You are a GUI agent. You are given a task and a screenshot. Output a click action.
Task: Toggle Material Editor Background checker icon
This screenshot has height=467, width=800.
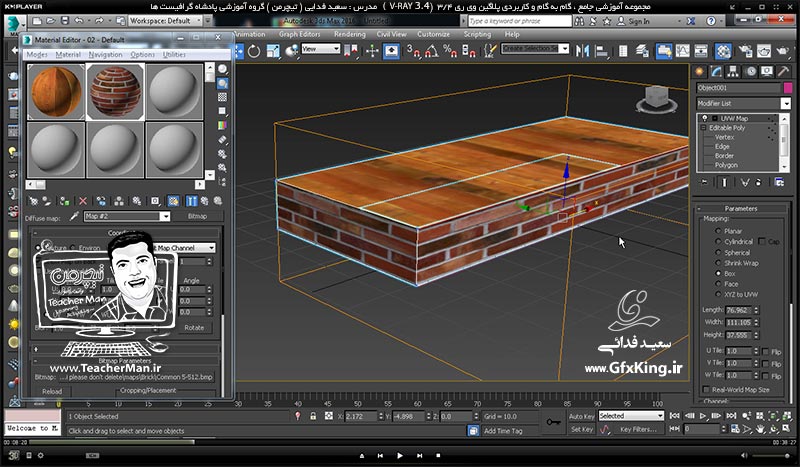pos(222,96)
